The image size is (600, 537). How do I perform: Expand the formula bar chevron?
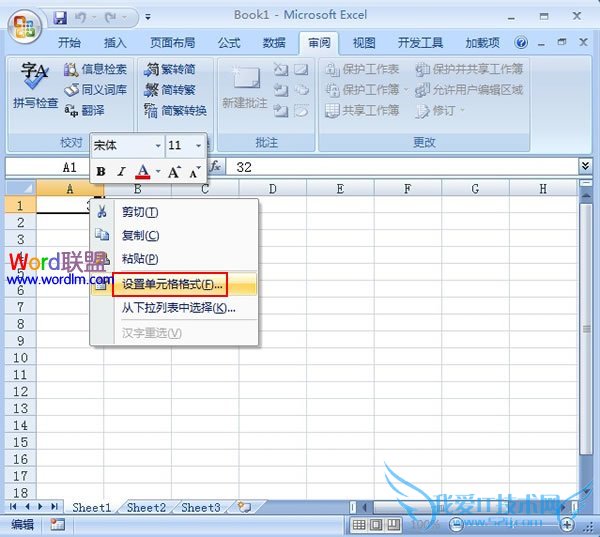(585, 166)
